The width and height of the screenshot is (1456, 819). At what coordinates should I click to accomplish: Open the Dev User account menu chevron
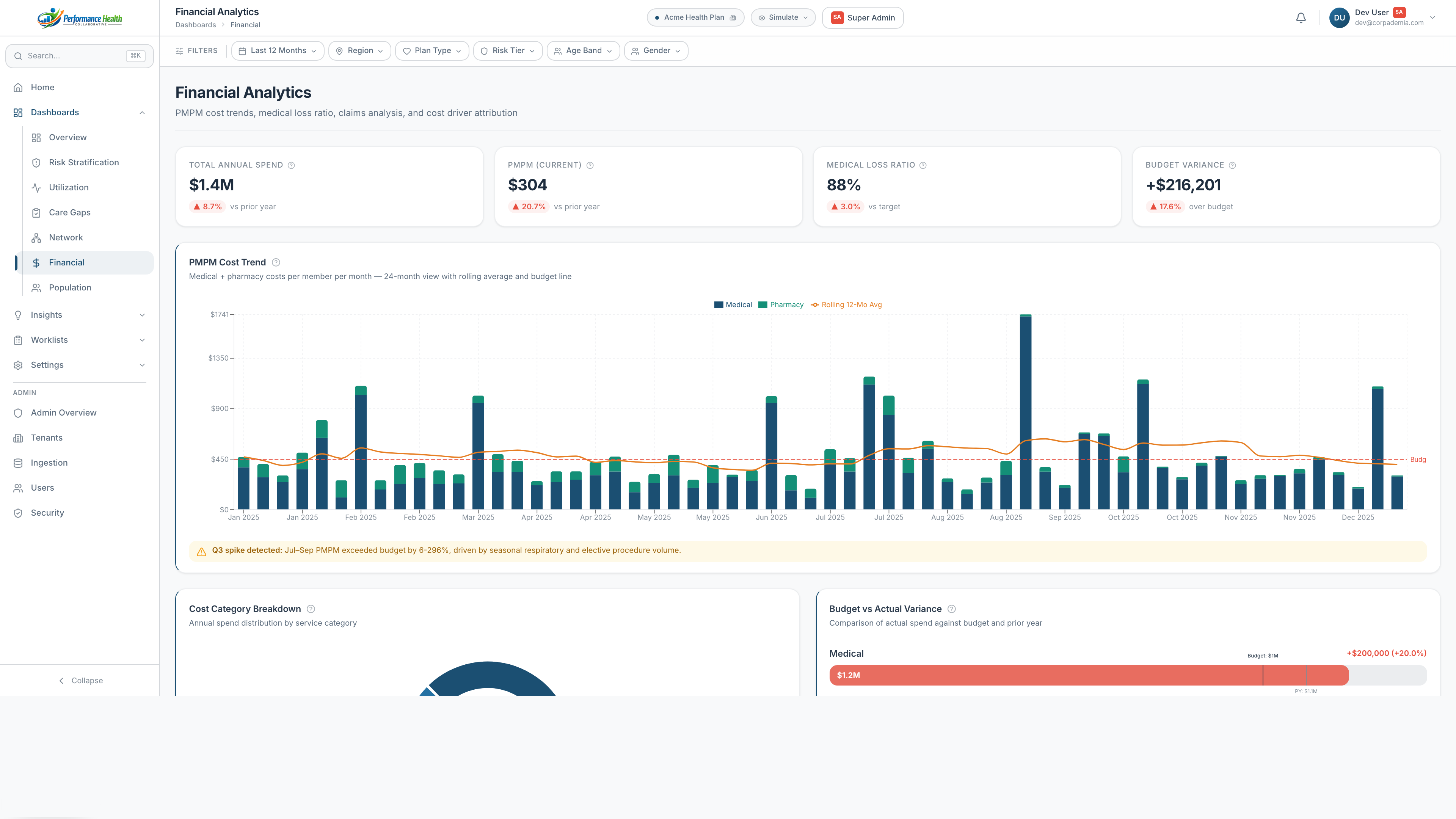click(1432, 17)
